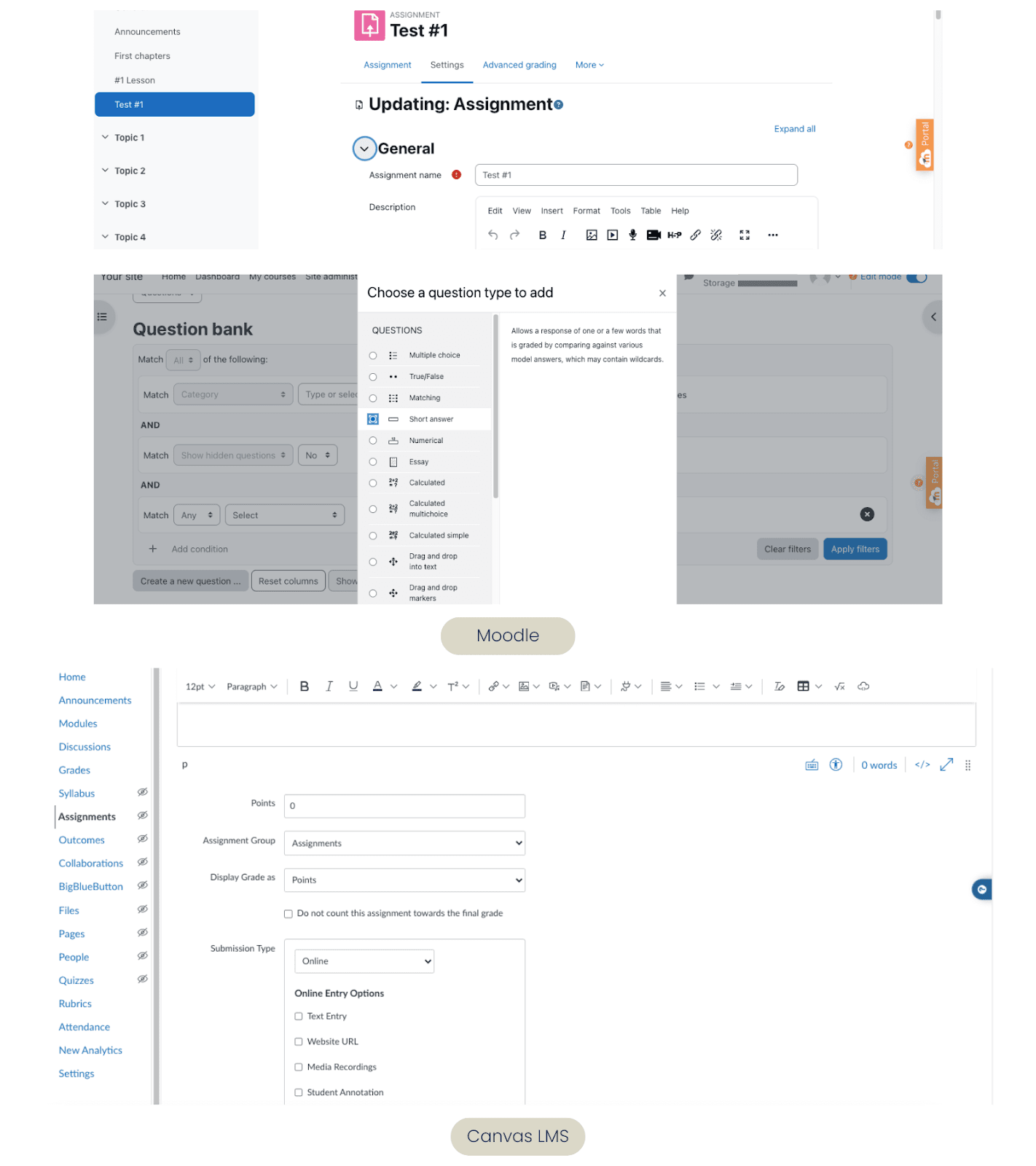Open the Paragraph style dropdown
Image resolution: width=1036 pixels, height=1166 pixels.
click(x=252, y=686)
